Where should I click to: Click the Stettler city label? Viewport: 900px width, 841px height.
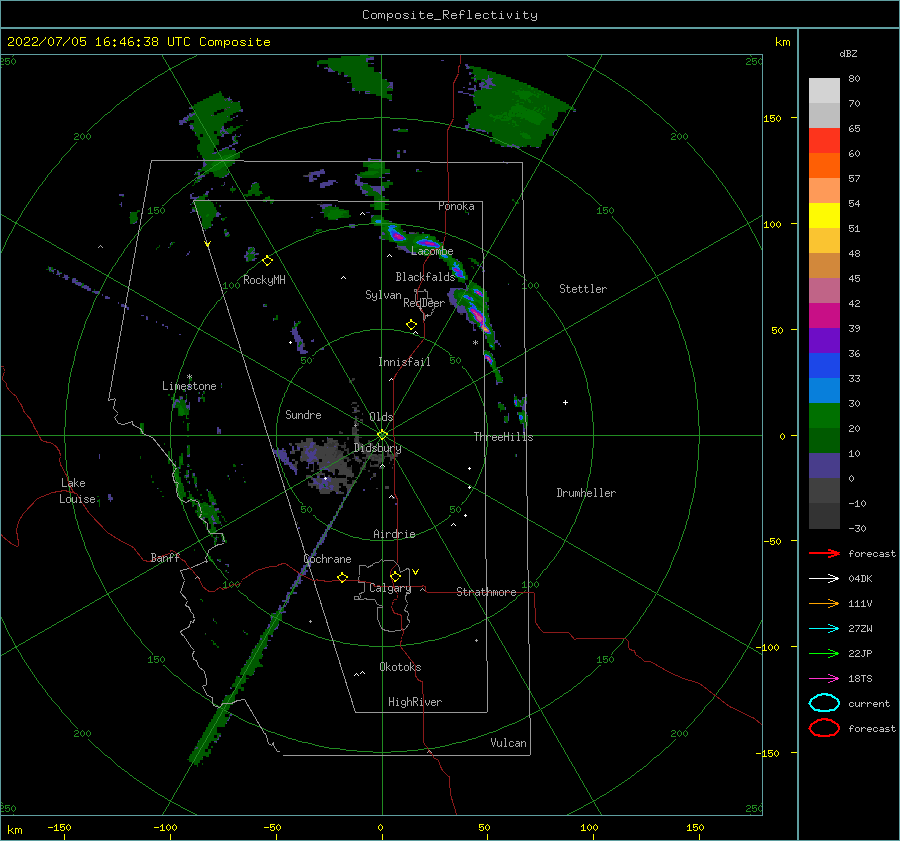583,289
